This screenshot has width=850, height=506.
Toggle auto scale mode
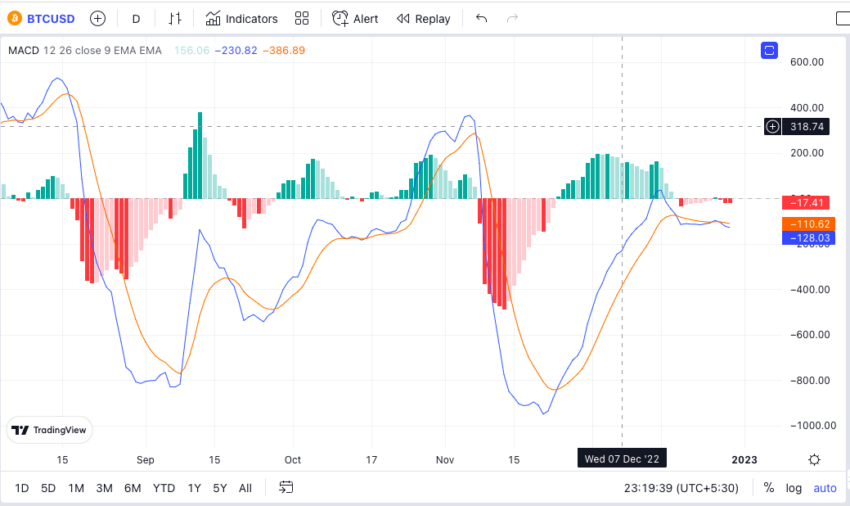825,488
